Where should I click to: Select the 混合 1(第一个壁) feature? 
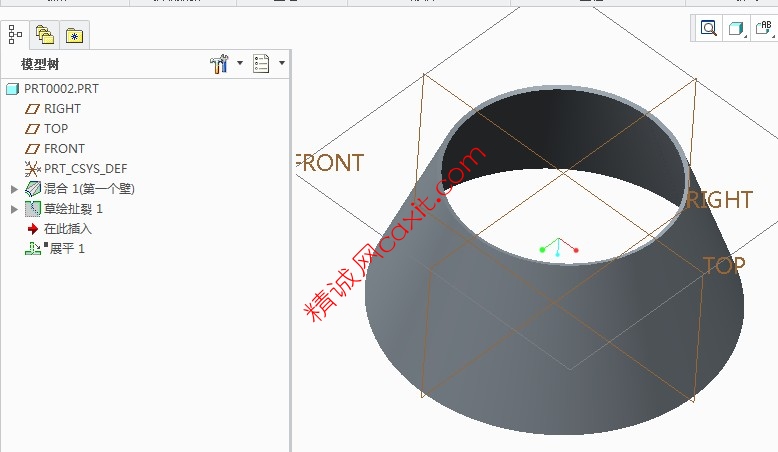click(89, 189)
